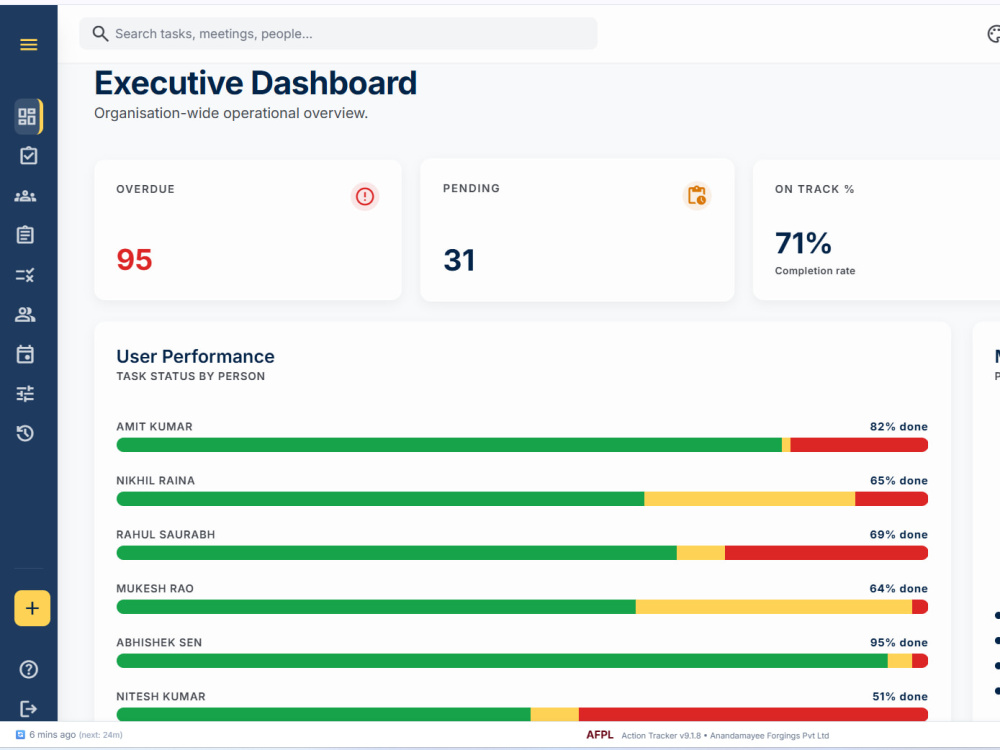Open the theme palette icon in the top bar
Viewport: 1000px width, 750px height.
[x=994, y=34]
